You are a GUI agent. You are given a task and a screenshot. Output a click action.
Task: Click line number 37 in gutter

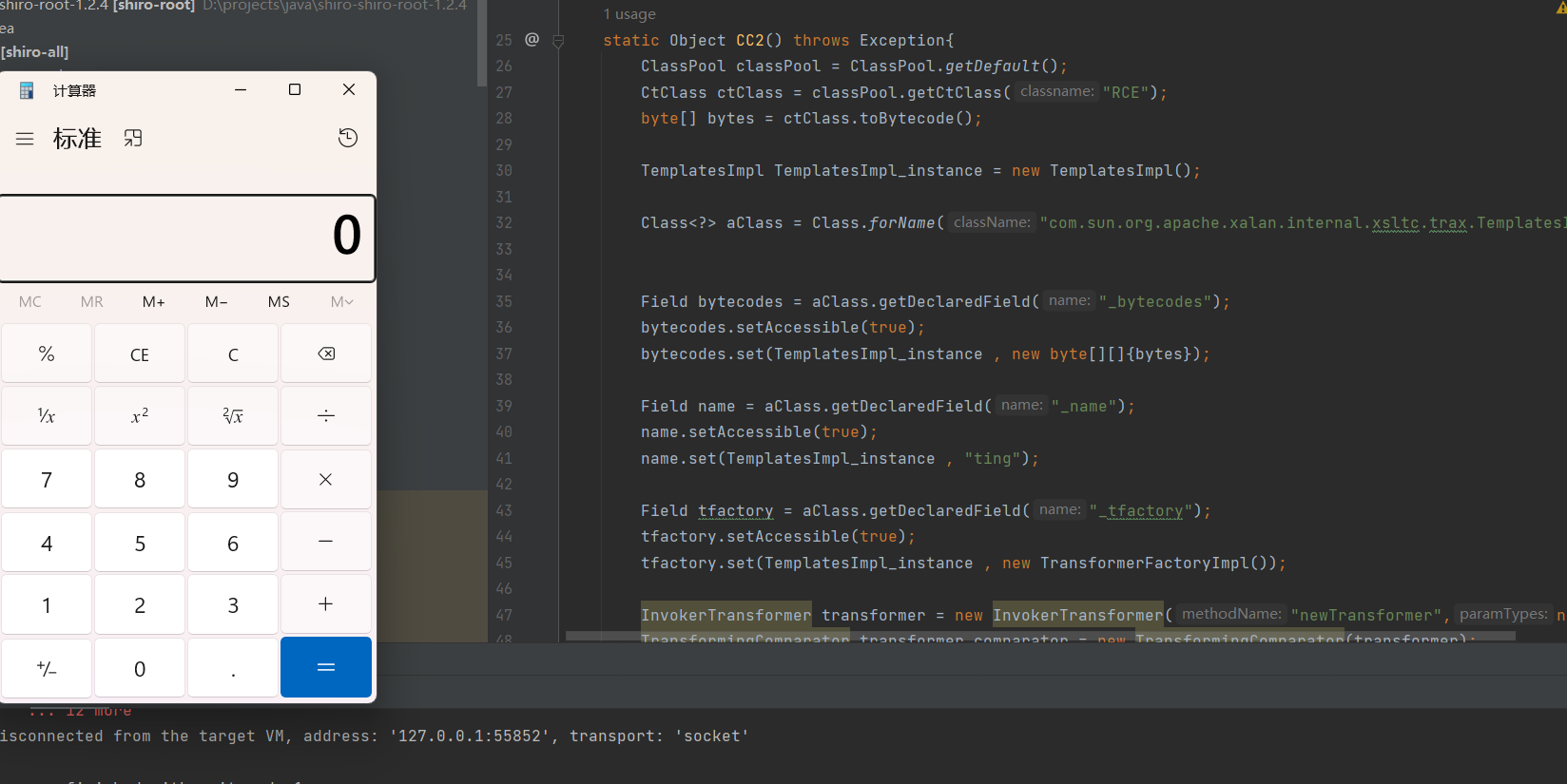tap(504, 354)
